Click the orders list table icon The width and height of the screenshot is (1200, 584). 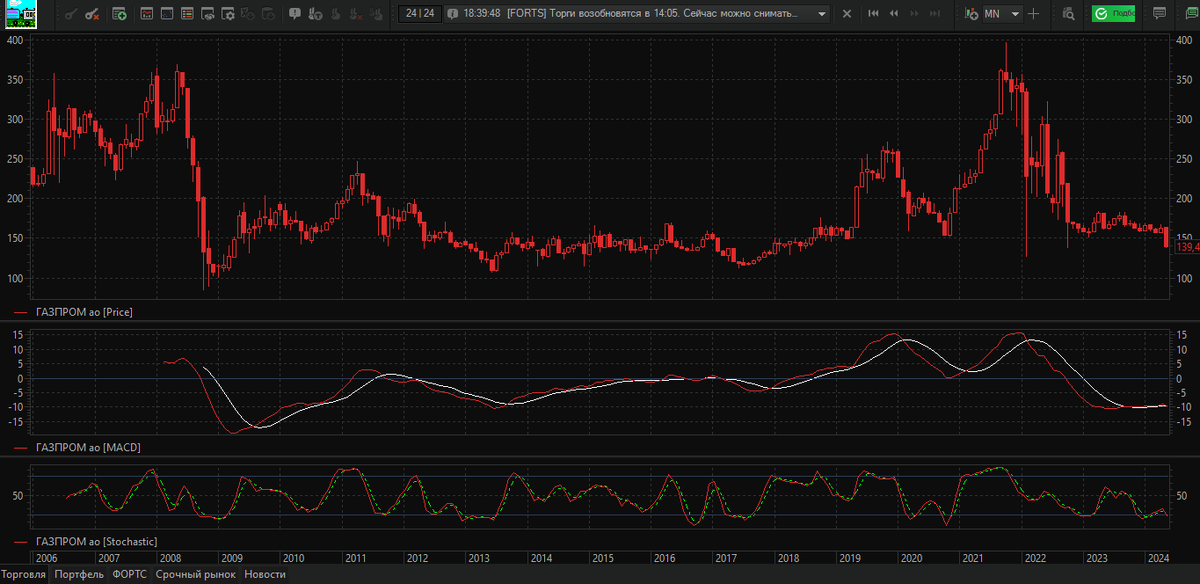pos(187,14)
